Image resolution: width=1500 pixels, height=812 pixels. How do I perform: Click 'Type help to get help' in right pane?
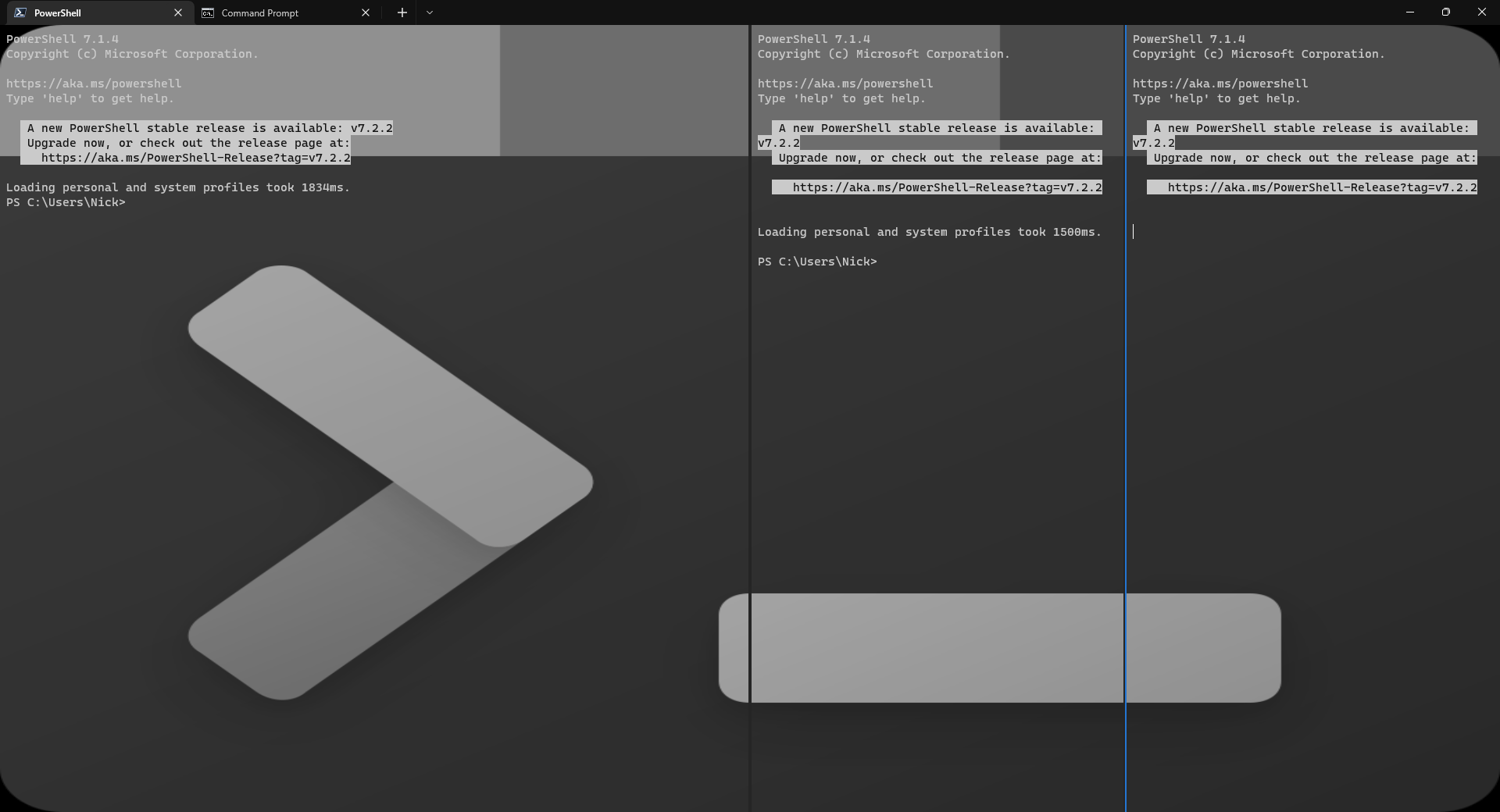point(1216,98)
